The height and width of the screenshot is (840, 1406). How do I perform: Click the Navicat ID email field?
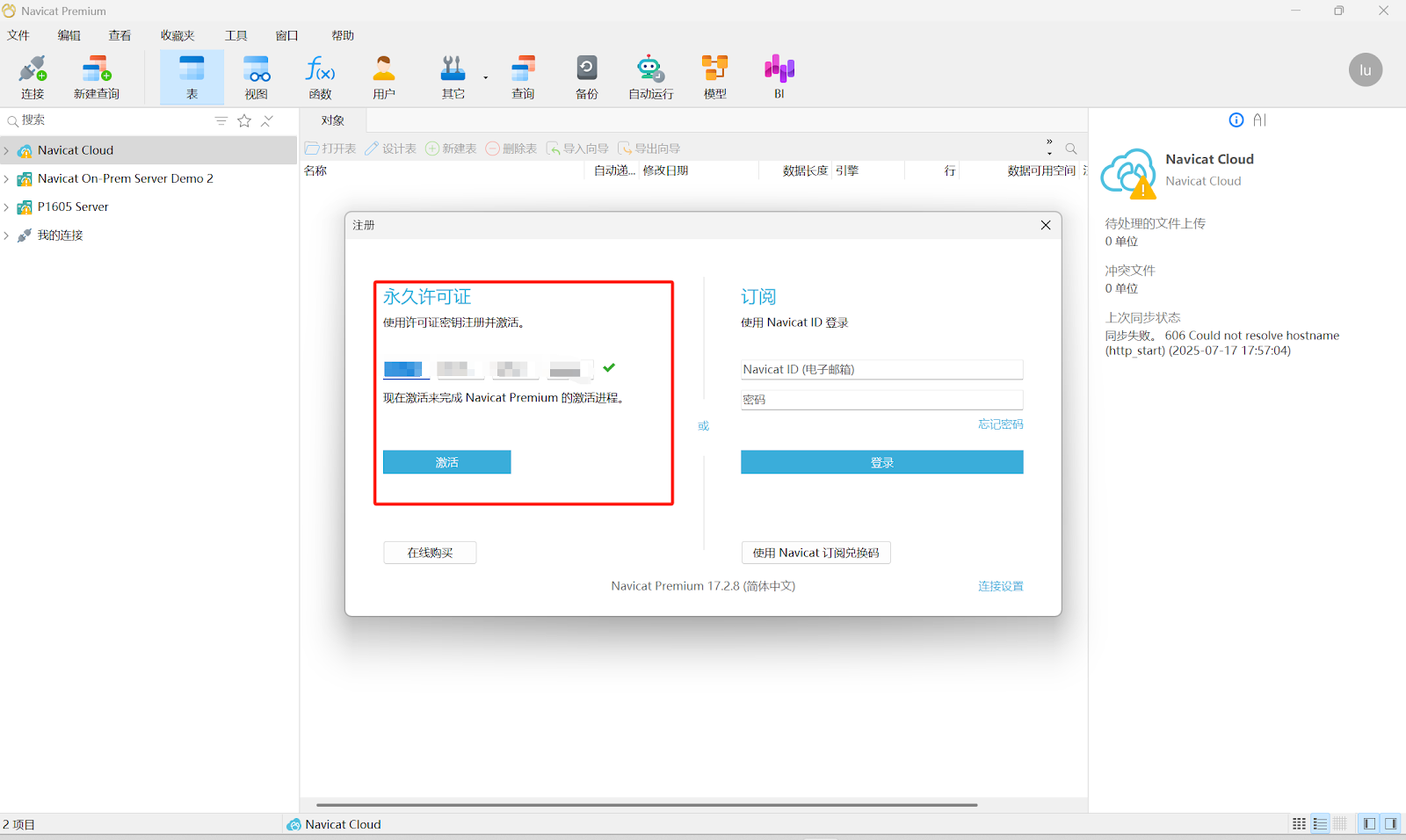tap(881, 369)
